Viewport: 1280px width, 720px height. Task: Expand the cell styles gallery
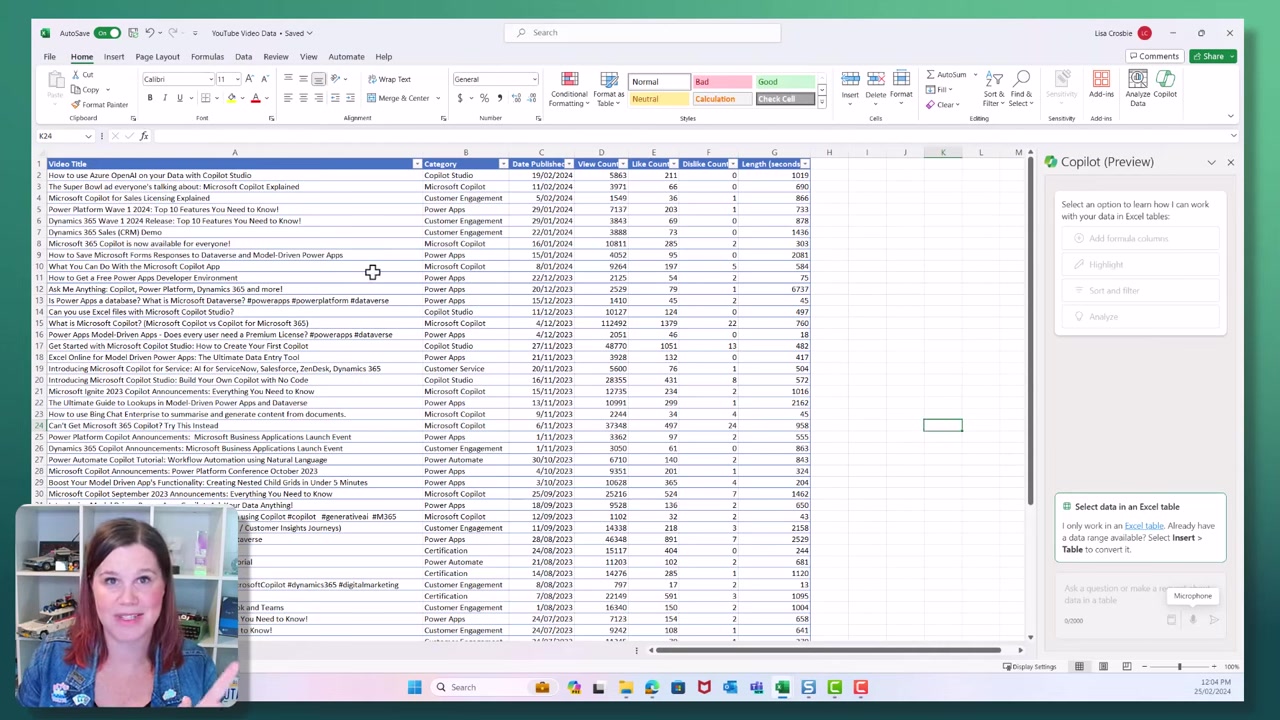[x=821, y=102]
